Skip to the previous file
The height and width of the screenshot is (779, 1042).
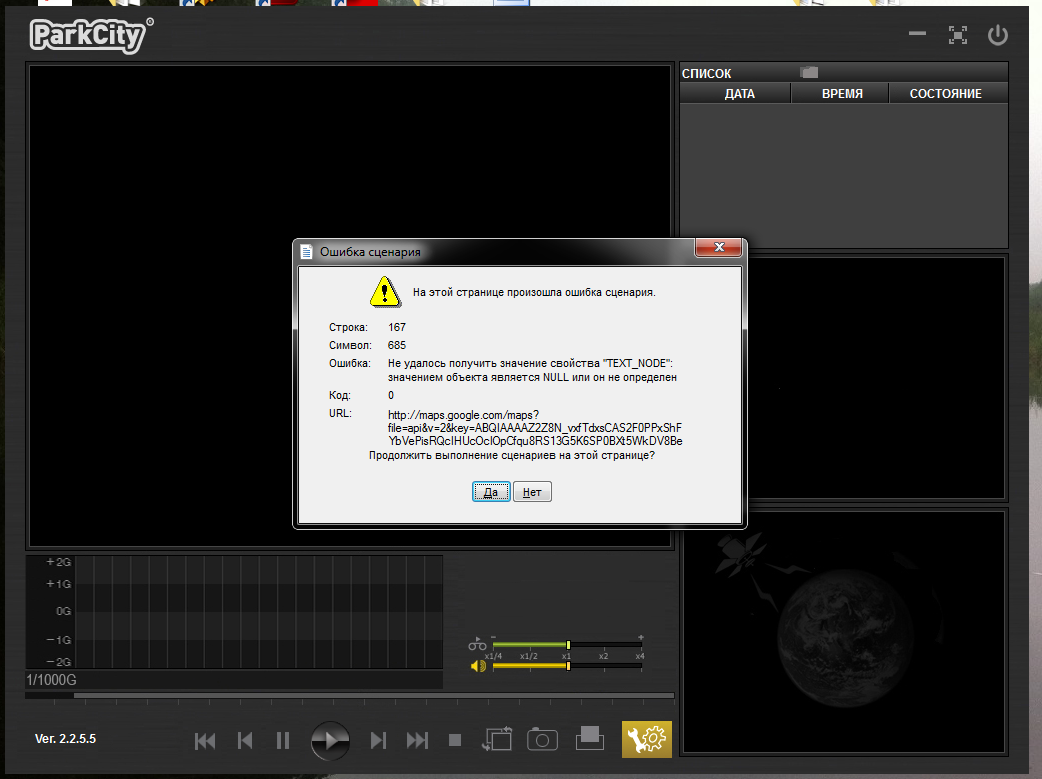coord(205,741)
